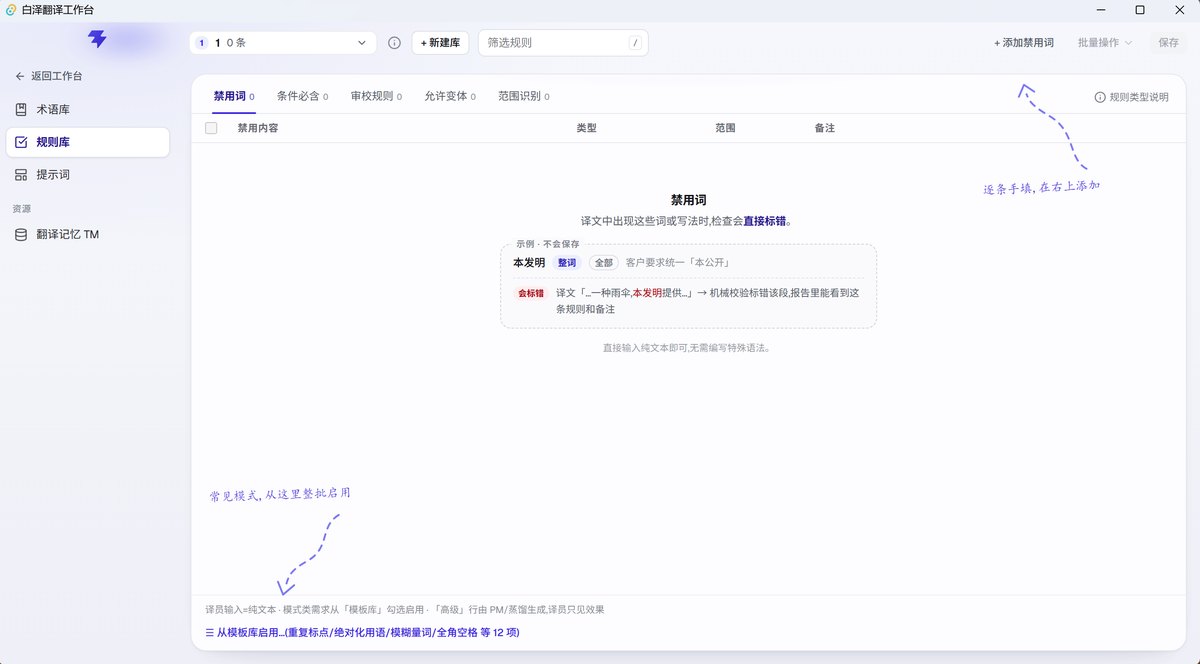Switch to the 允许变体 tab
Screen dimensions: 1200x664
coord(450,97)
